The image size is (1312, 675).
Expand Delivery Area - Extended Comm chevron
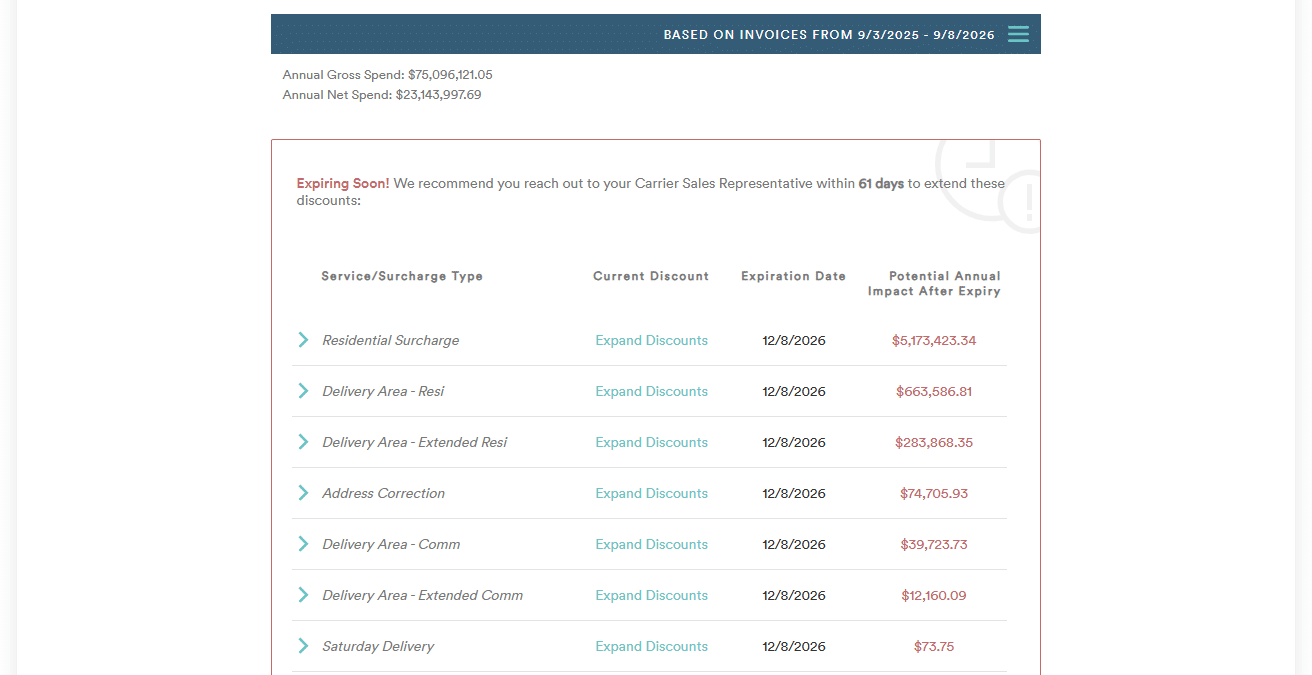coord(303,595)
